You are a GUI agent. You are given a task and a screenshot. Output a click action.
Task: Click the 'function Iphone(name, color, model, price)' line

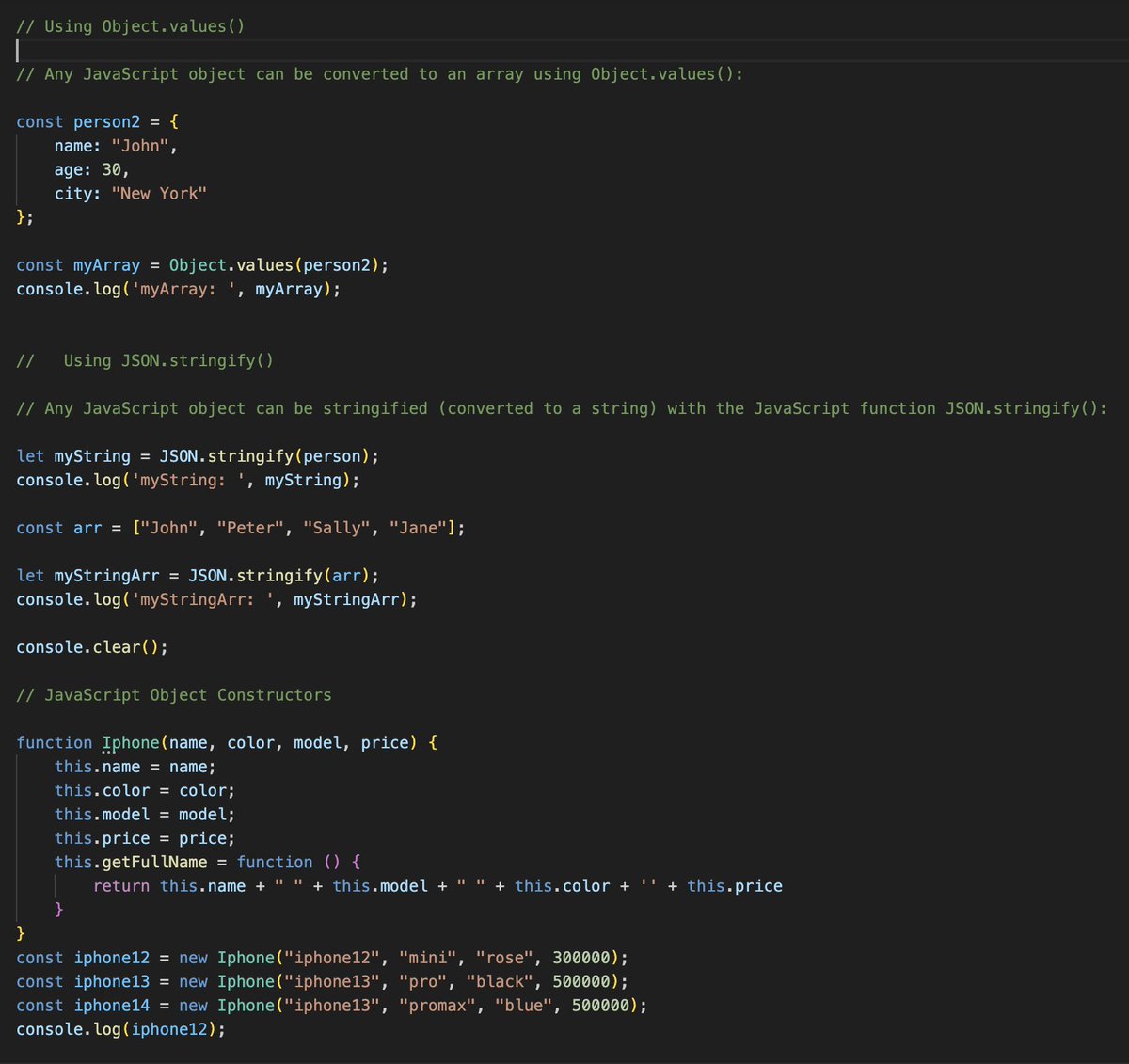pyautogui.click(x=227, y=743)
